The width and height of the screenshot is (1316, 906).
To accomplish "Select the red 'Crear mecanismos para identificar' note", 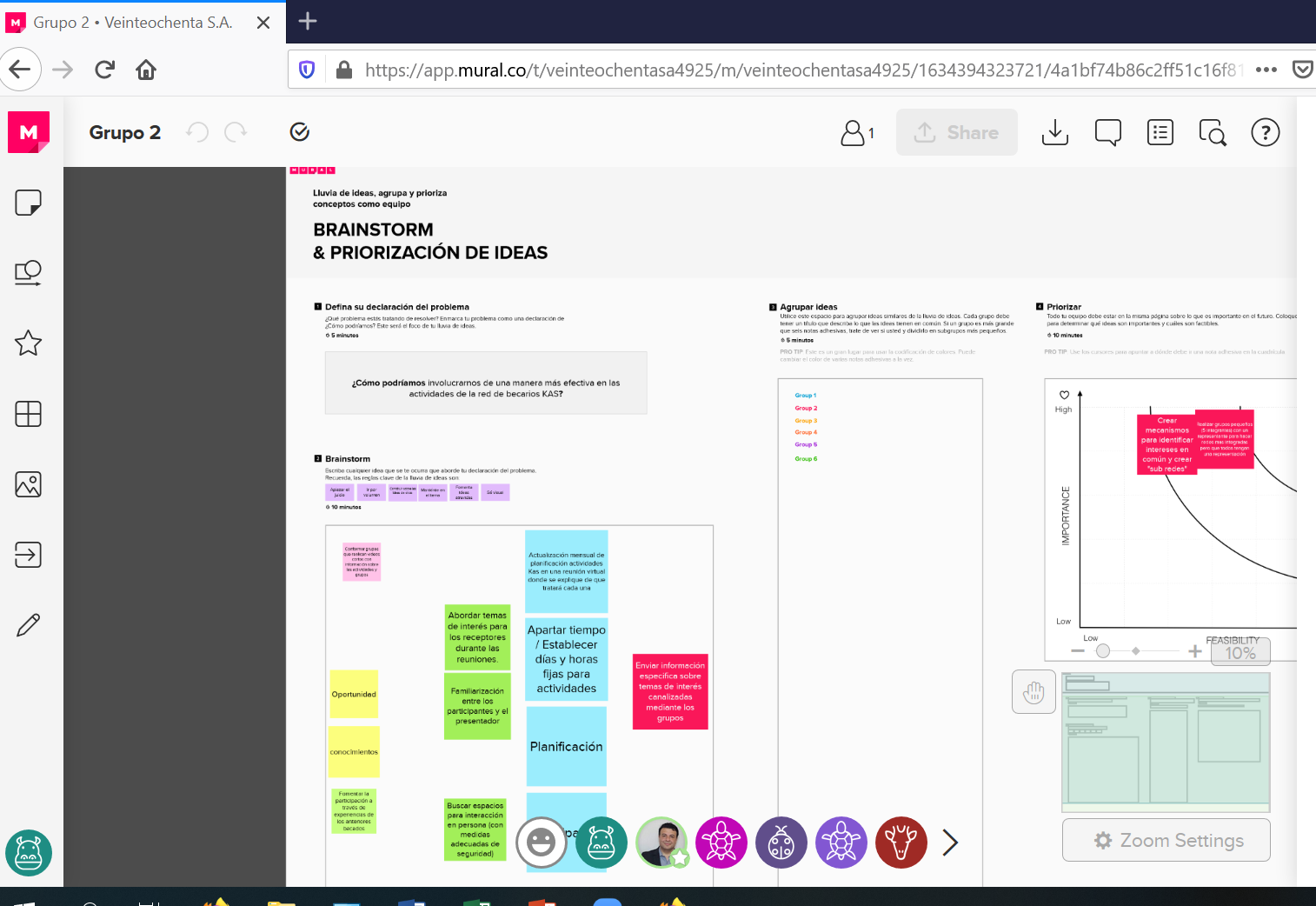I will coord(1167,444).
